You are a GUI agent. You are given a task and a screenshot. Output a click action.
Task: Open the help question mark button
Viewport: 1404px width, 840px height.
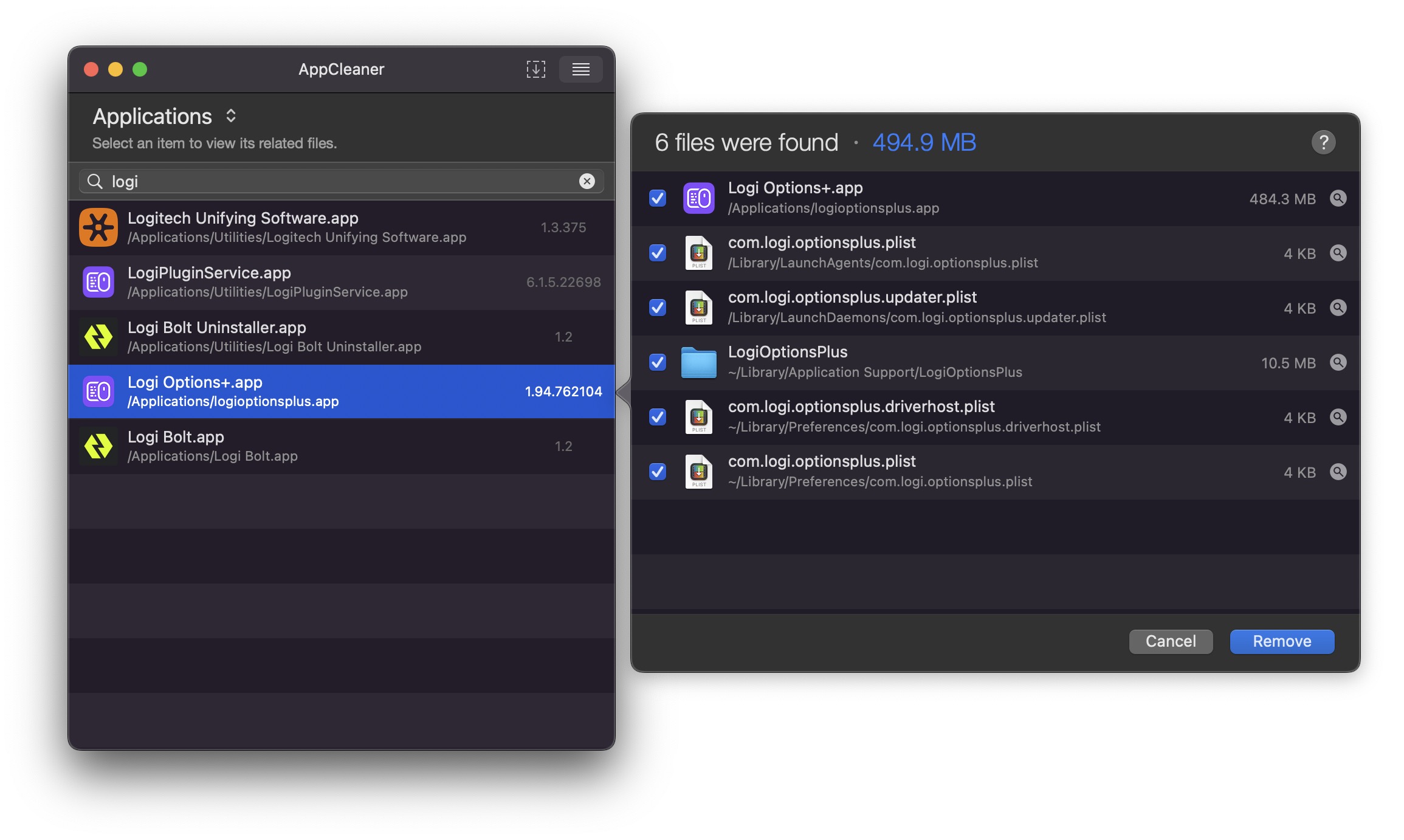(1323, 143)
